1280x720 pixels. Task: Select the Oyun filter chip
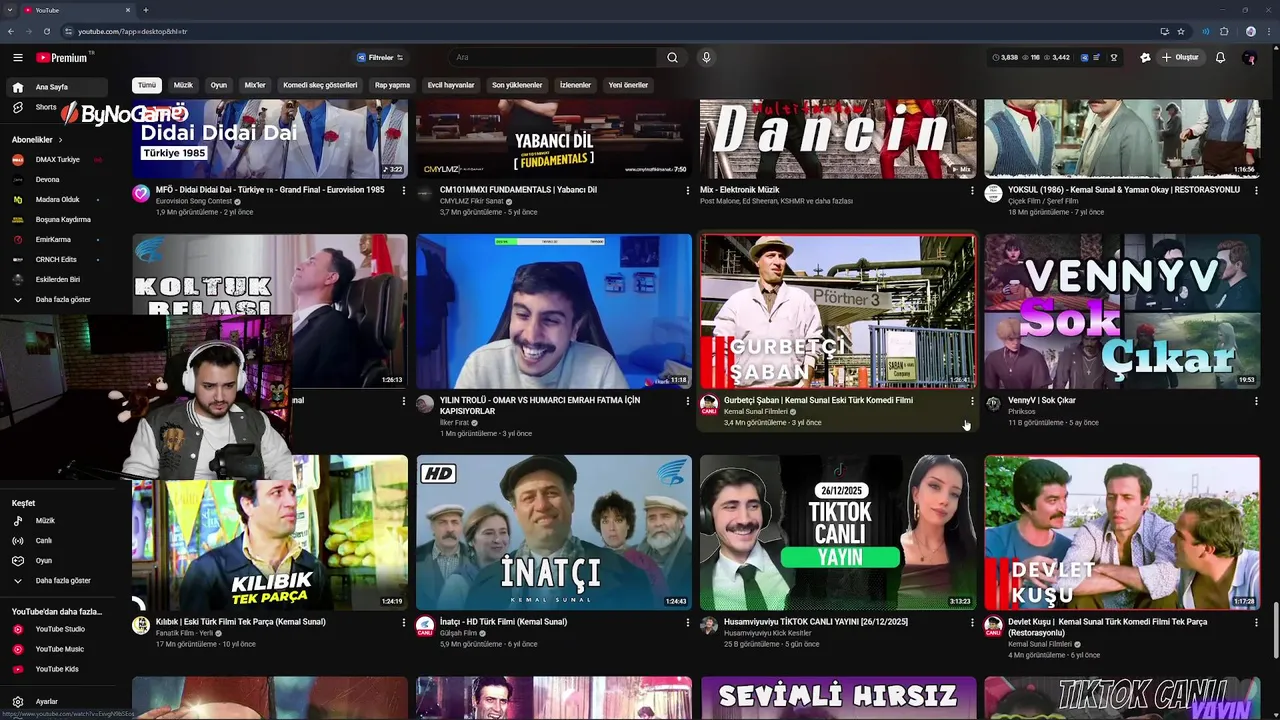point(219,85)
